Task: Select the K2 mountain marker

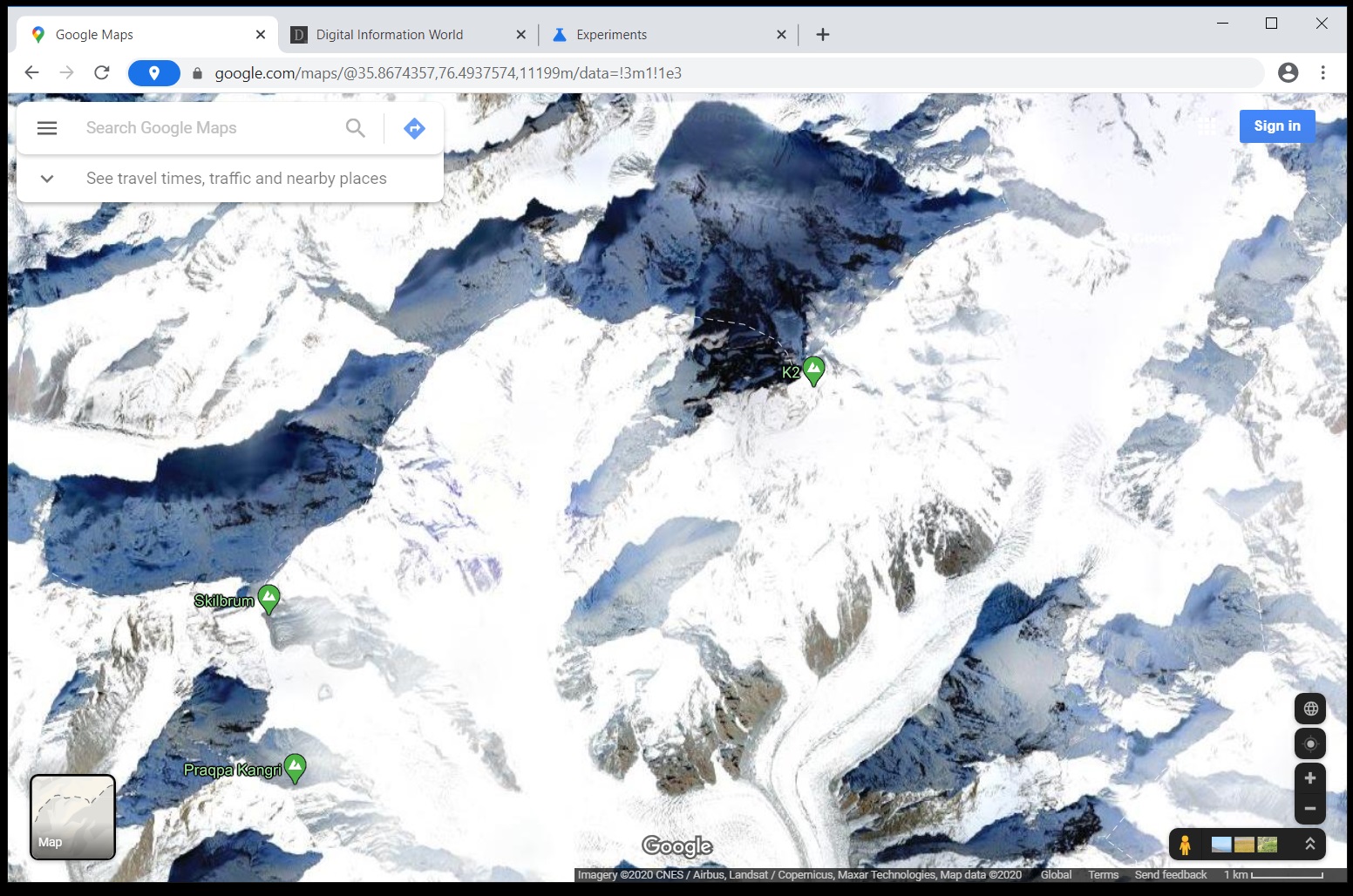Action: [813, 371]
